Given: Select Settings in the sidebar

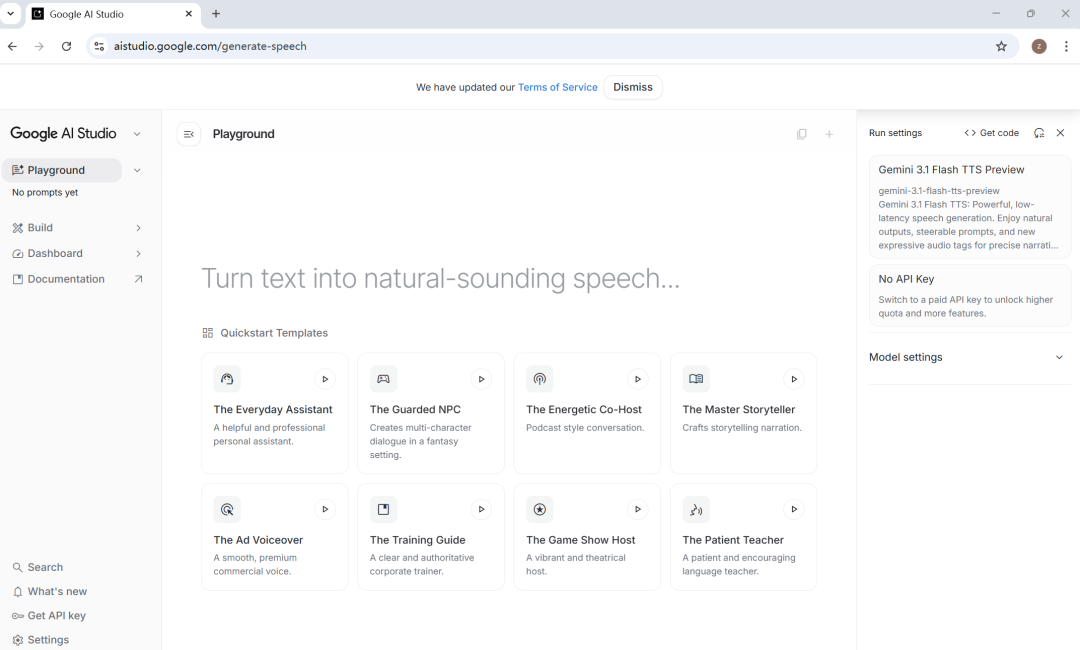Looking at the screenshot, I should pos(48,639).
